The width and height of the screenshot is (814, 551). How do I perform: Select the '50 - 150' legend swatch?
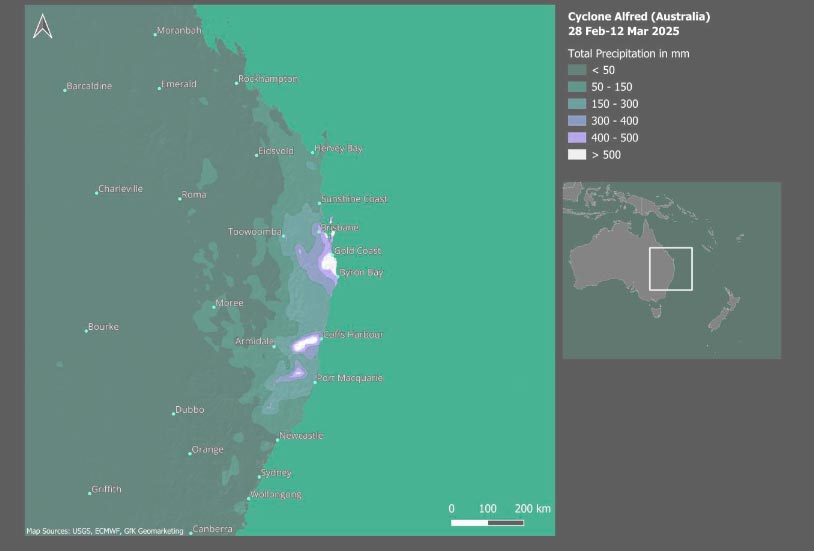pyautogui.click(x=577, y=87)
